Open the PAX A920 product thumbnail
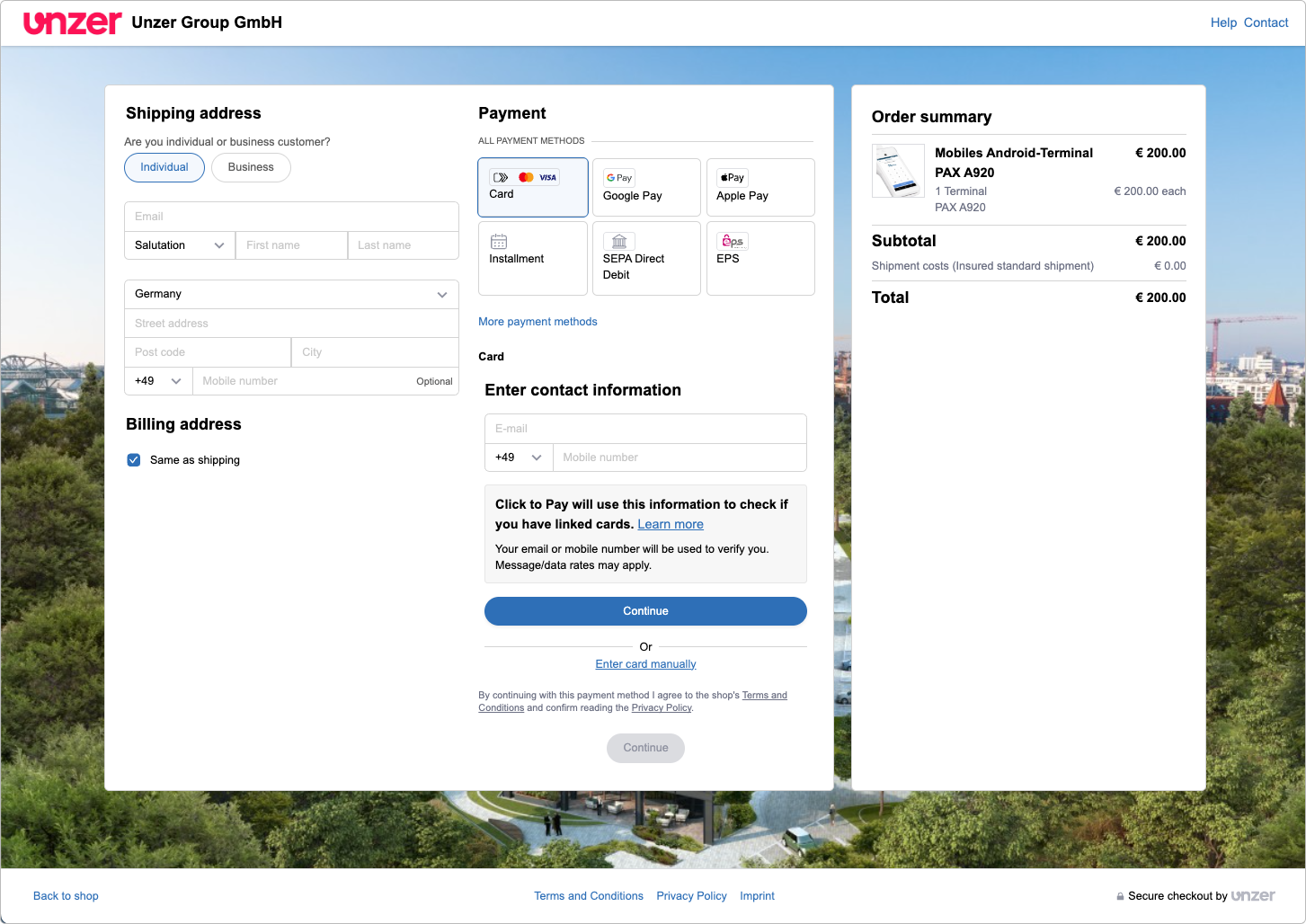The height and width of the screenshot is (924, 1306). pos(898,171)
